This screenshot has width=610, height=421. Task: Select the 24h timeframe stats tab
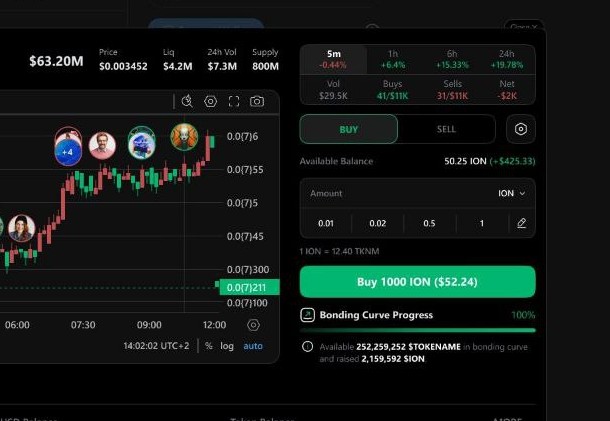click(507, 59)
